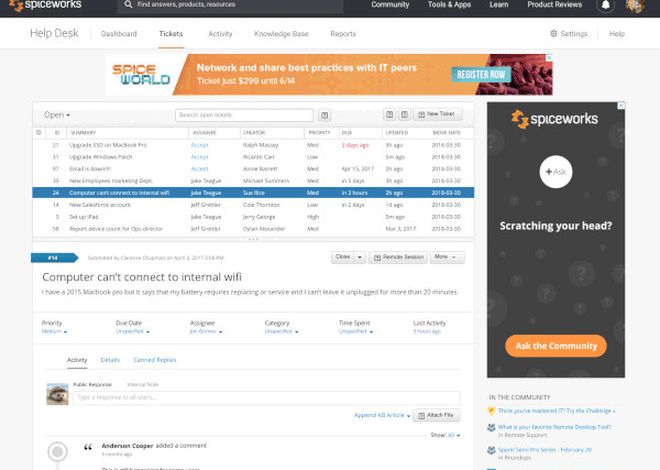Close the Spiceworks sidebar ad
This screenshot has width=660, height=470.
[621, 106]
